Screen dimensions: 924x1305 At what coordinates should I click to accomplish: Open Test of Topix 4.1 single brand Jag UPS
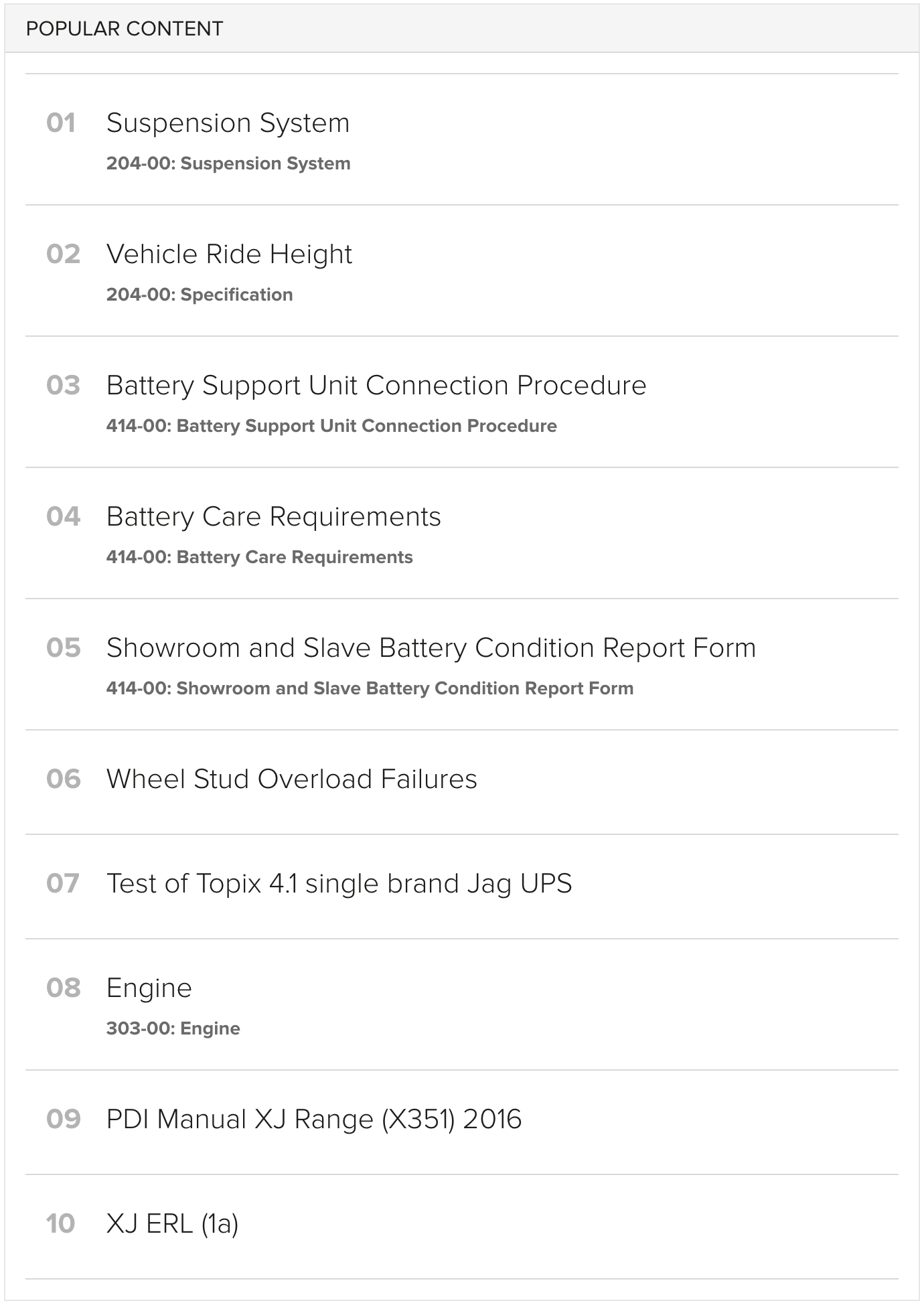tap(339, 884)
